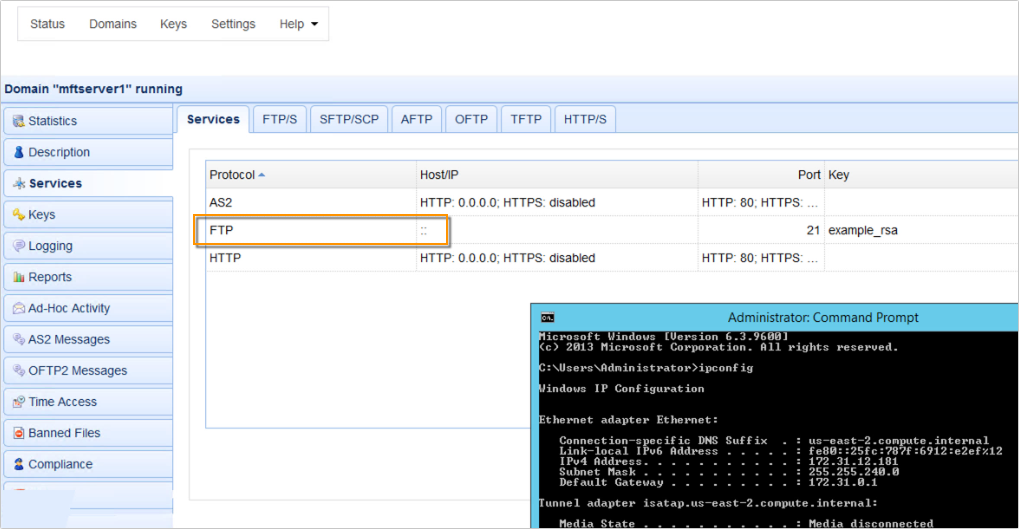Click the Compliance person icon

point(19,464)
